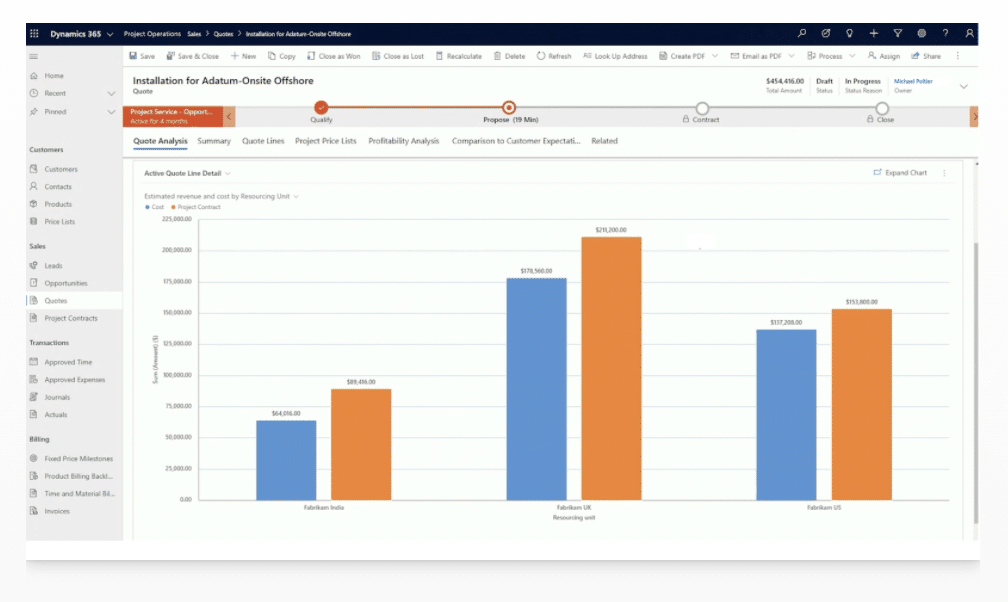Go to Home in sidebar
This screenshot has height=602, width=1008.
pyautogui.click(x=54, y=75)
